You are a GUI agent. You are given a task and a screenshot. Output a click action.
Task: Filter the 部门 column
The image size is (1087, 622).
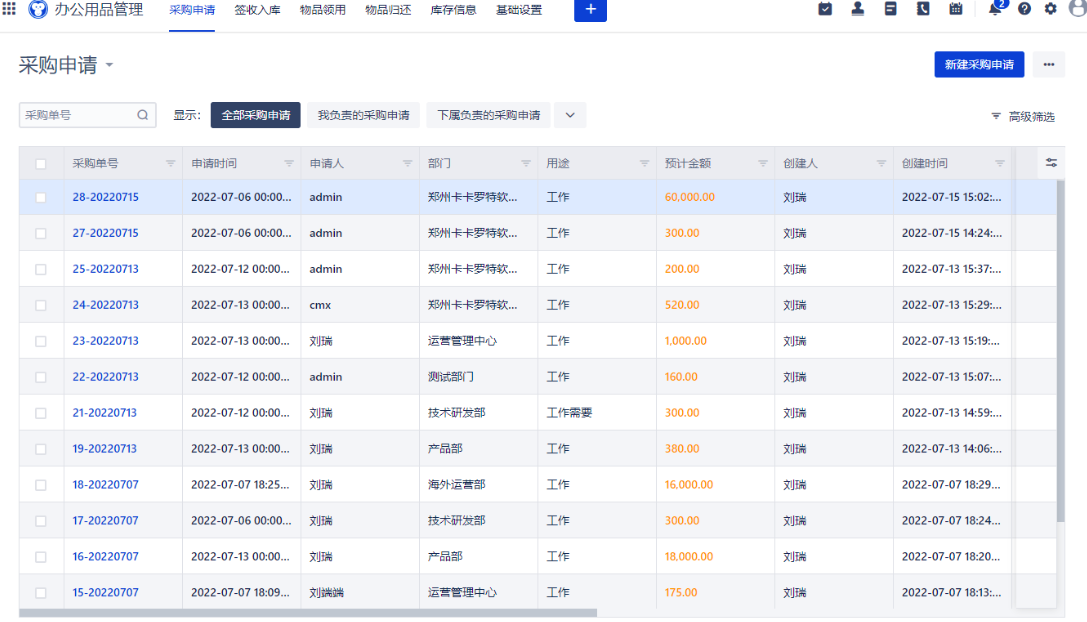[x=525, y=164]
